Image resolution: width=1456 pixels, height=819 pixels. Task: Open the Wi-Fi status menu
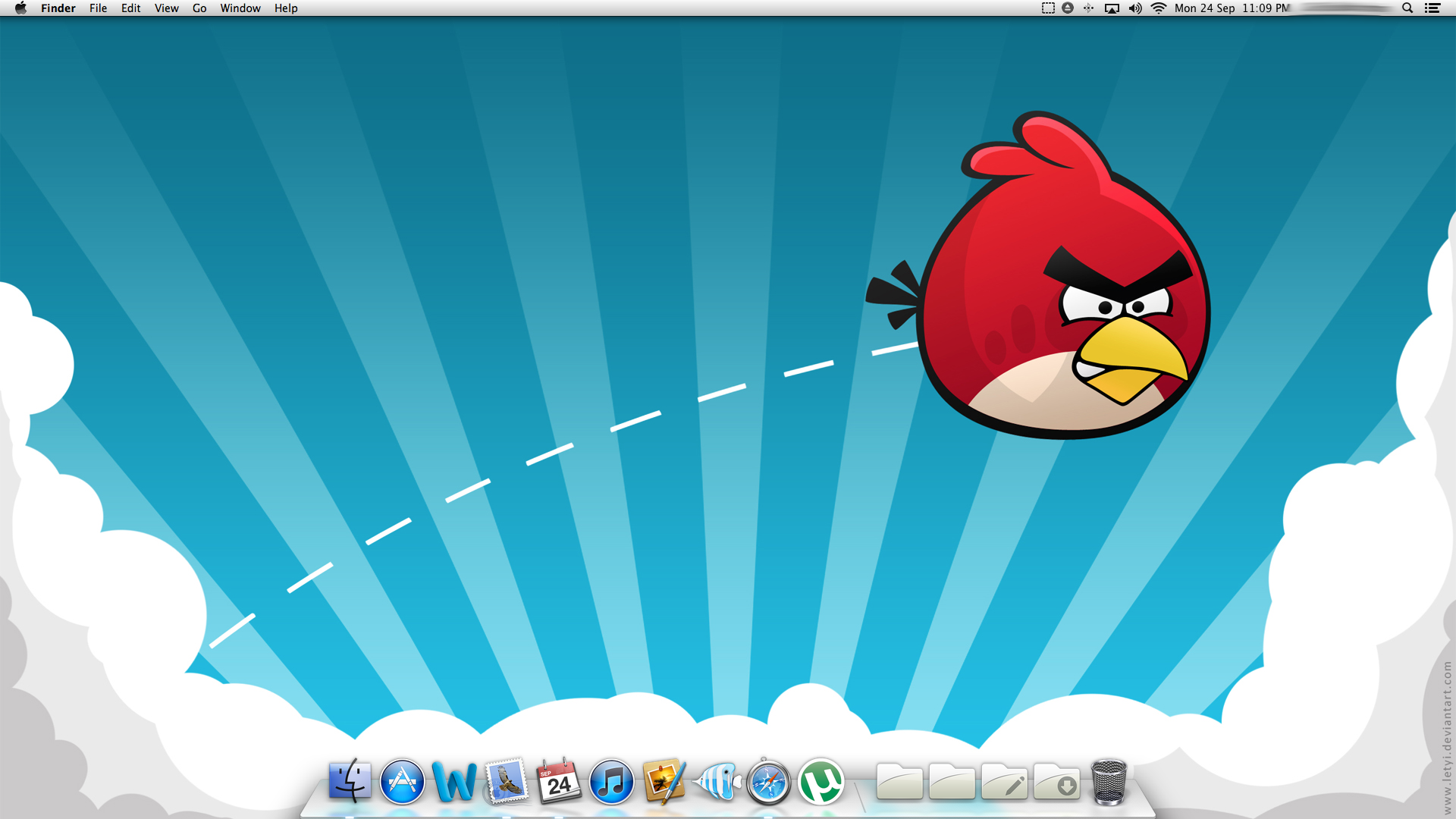pos(1158,8)
